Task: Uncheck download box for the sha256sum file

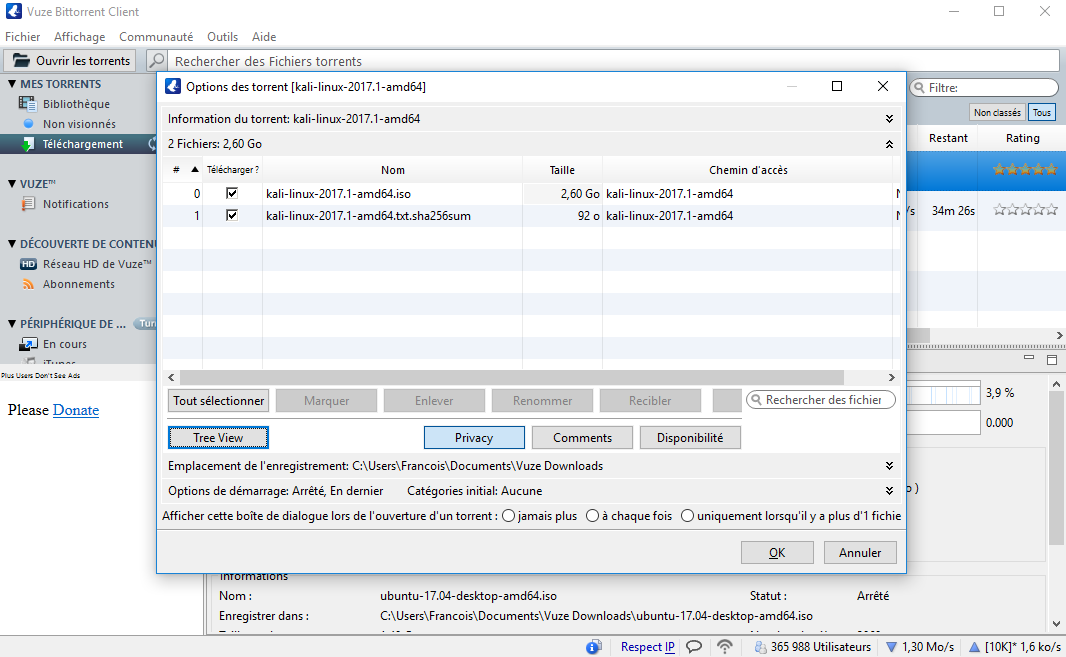Action: point(232,215)
